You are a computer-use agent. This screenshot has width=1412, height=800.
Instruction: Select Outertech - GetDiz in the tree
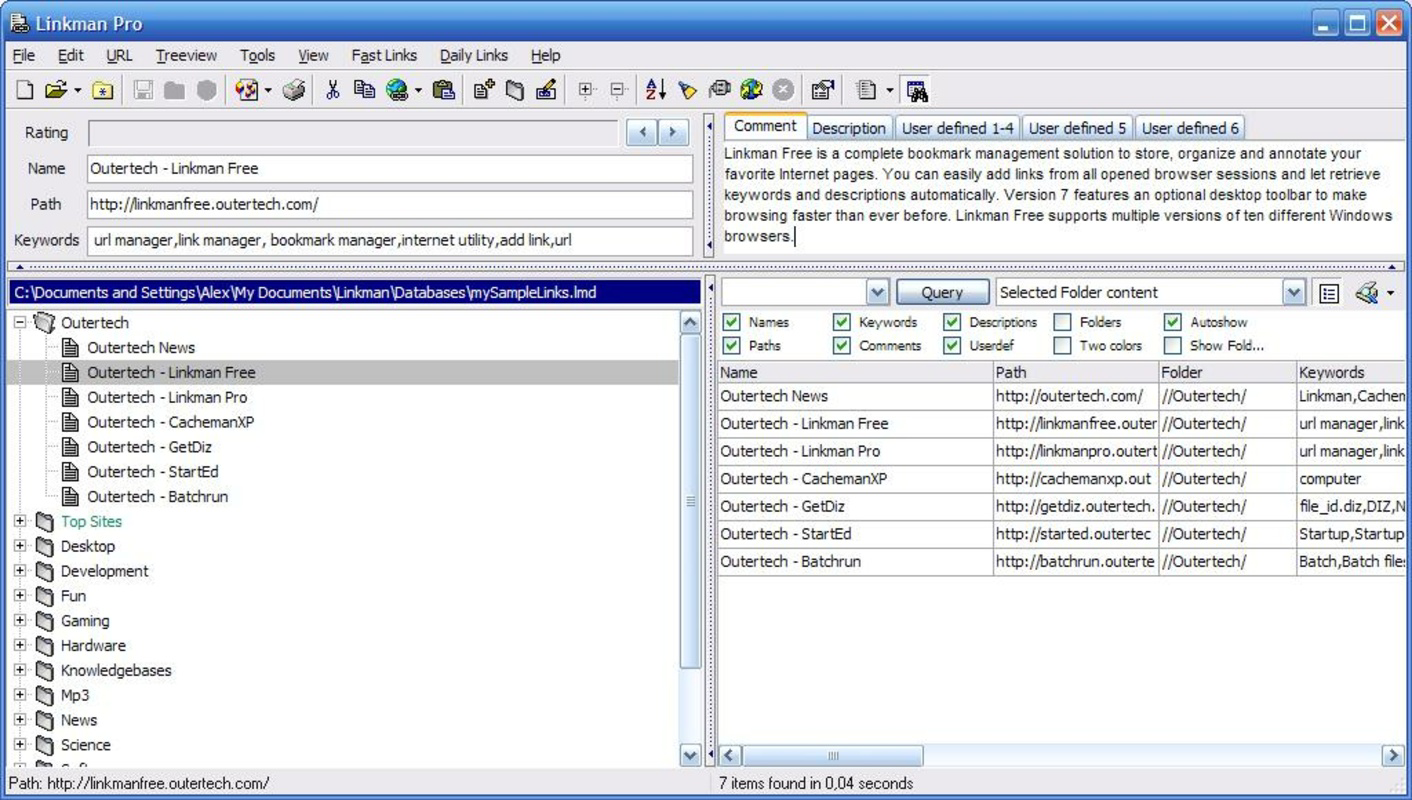[x=149, y=447]
